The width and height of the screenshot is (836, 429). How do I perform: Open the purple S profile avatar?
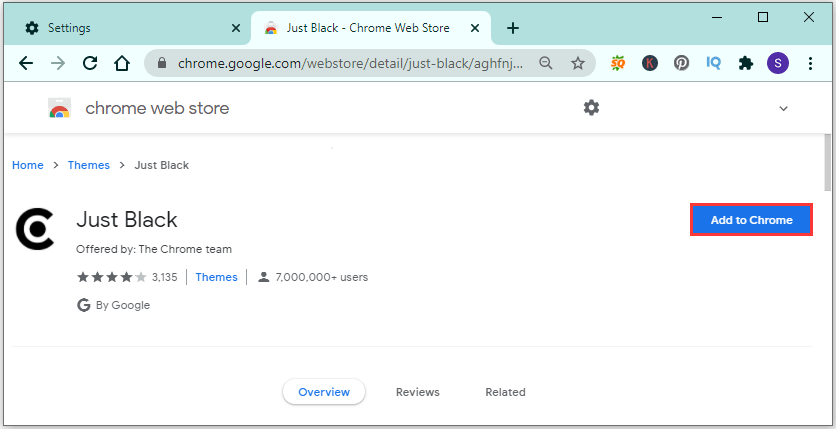point(778,63)
